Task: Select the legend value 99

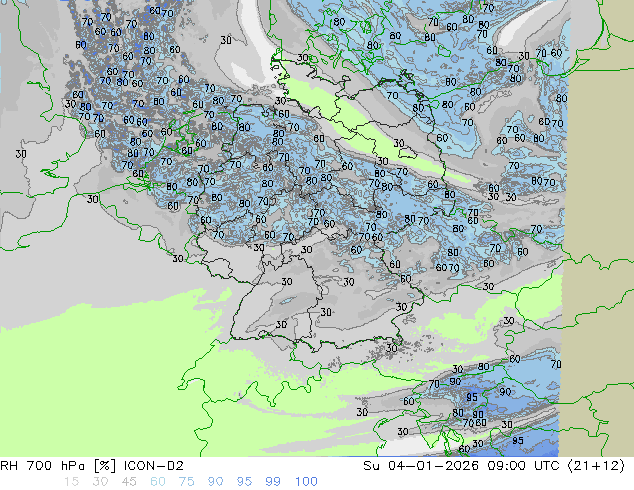Action: coord(273,482)
